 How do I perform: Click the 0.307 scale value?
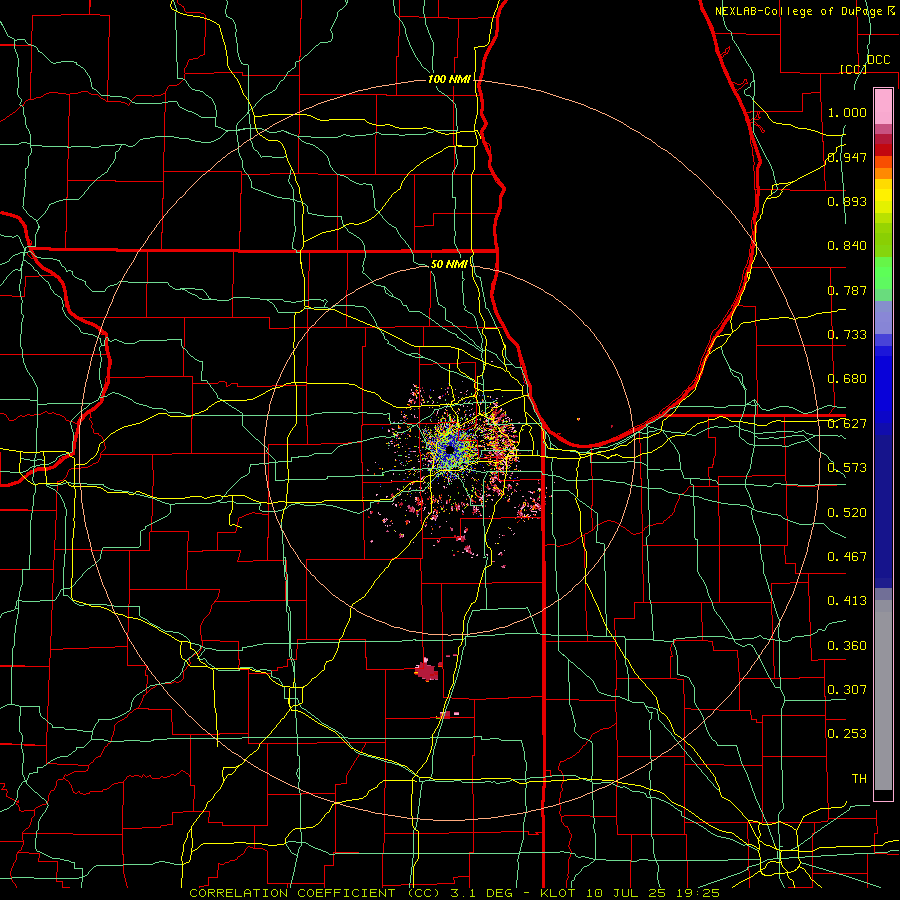(847, 690)
